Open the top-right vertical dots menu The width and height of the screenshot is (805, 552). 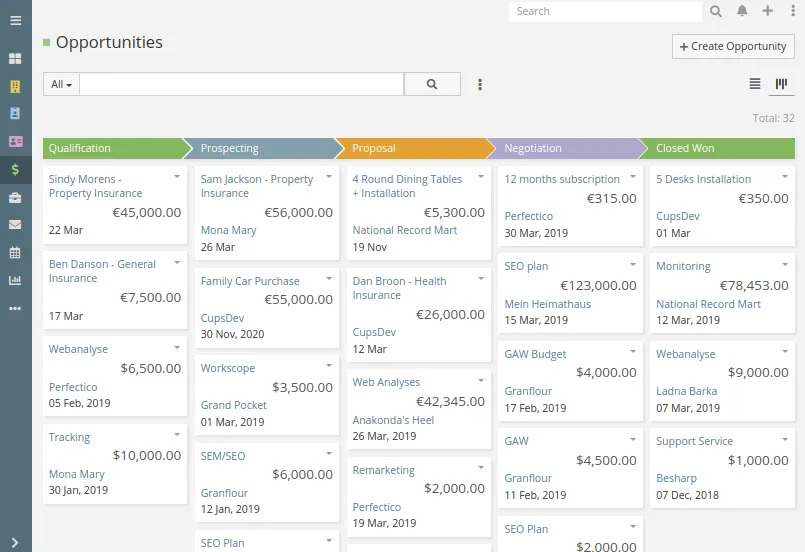pyautogui.click(x=793, y=11)
